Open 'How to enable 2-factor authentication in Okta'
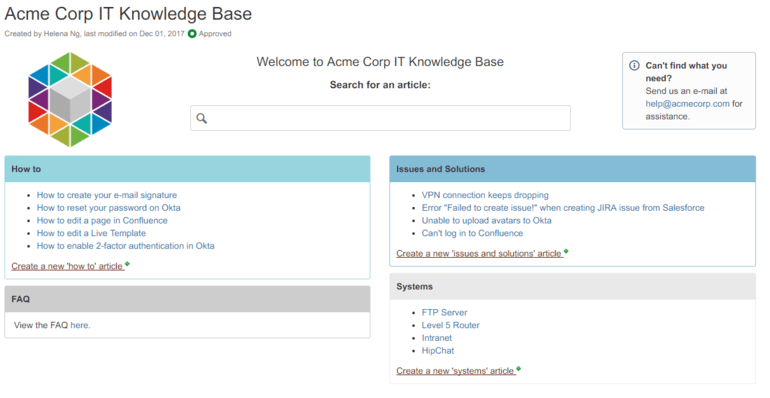Image resolution: width=770 pixels, height=398 pixels. pos(126,246)
